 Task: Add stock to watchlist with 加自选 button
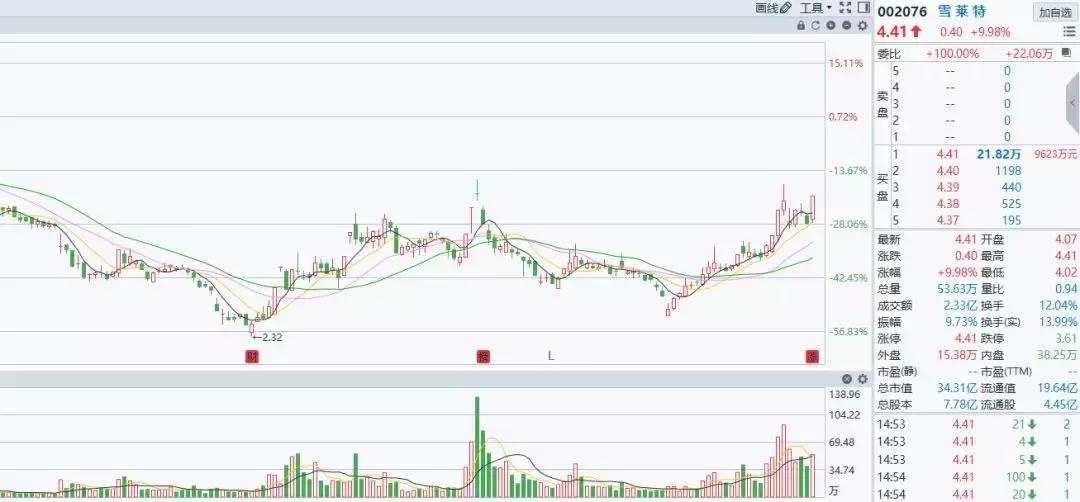(x=1054, y=12)
